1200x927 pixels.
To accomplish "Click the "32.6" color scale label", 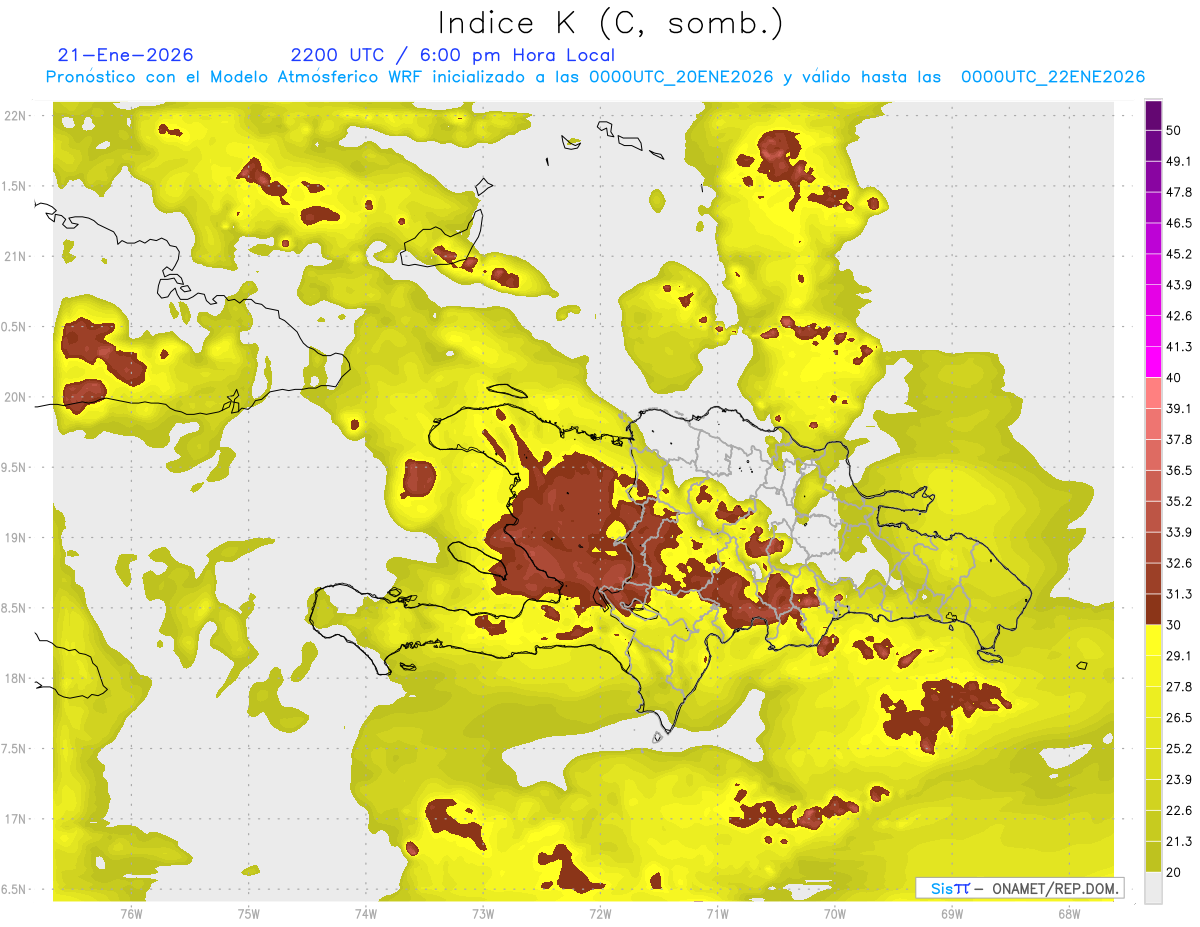I will [1179, 563].
